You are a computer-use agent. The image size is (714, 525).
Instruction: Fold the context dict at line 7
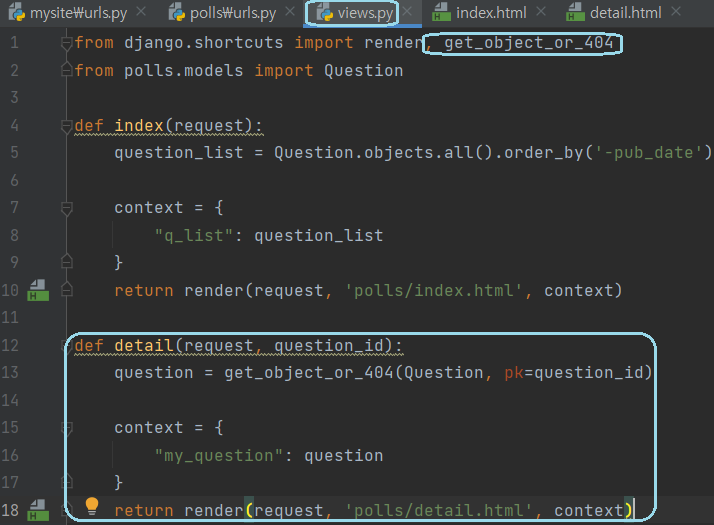pos(66,209)
